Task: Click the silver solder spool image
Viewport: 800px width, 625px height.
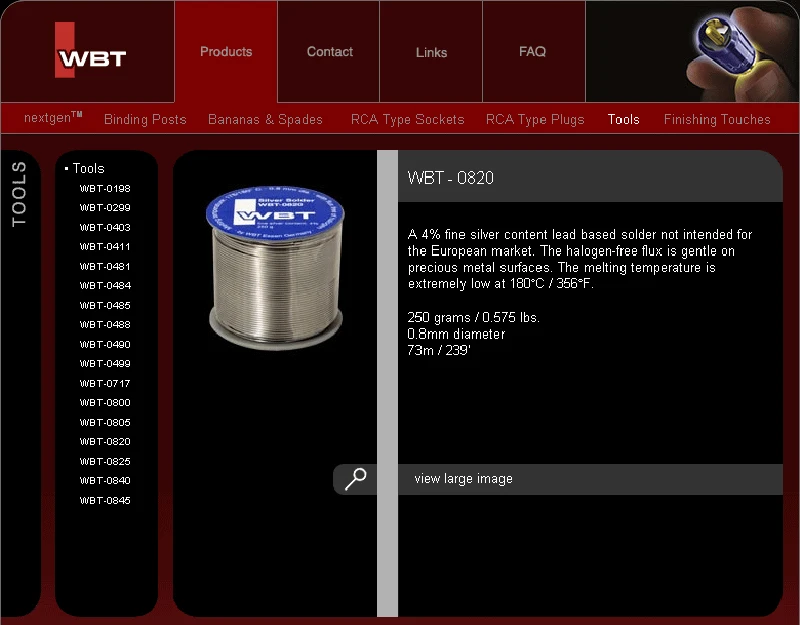Action: (276, 267)
